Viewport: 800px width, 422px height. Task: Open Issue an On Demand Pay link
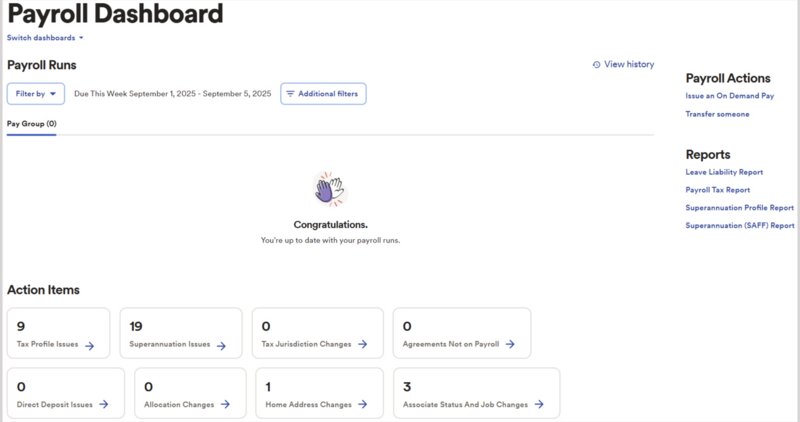coord(730,96)
